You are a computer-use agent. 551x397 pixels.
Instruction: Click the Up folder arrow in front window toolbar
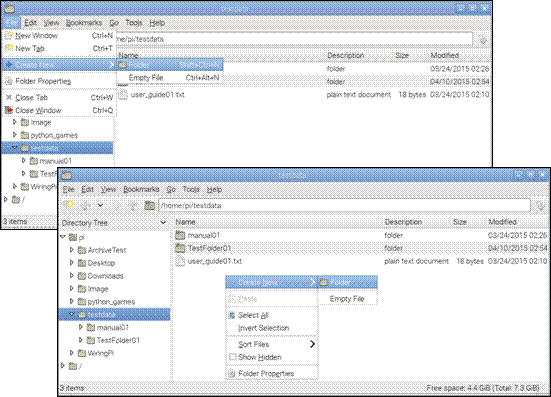132,205
